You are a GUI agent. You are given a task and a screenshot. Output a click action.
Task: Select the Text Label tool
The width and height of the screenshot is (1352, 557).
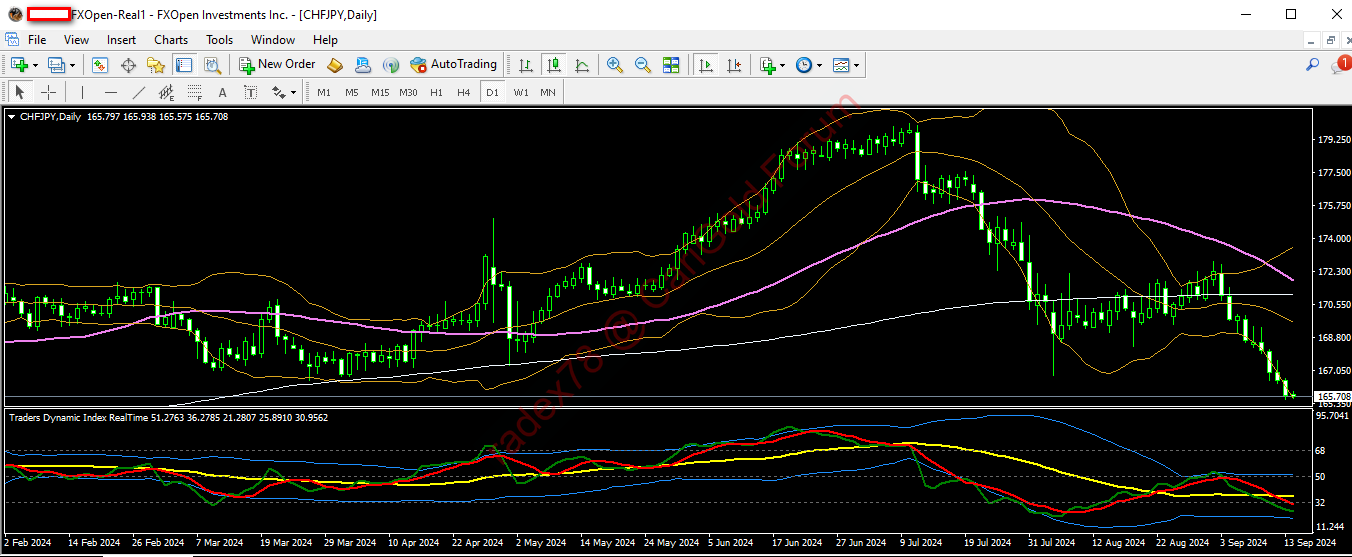[250, 92]
